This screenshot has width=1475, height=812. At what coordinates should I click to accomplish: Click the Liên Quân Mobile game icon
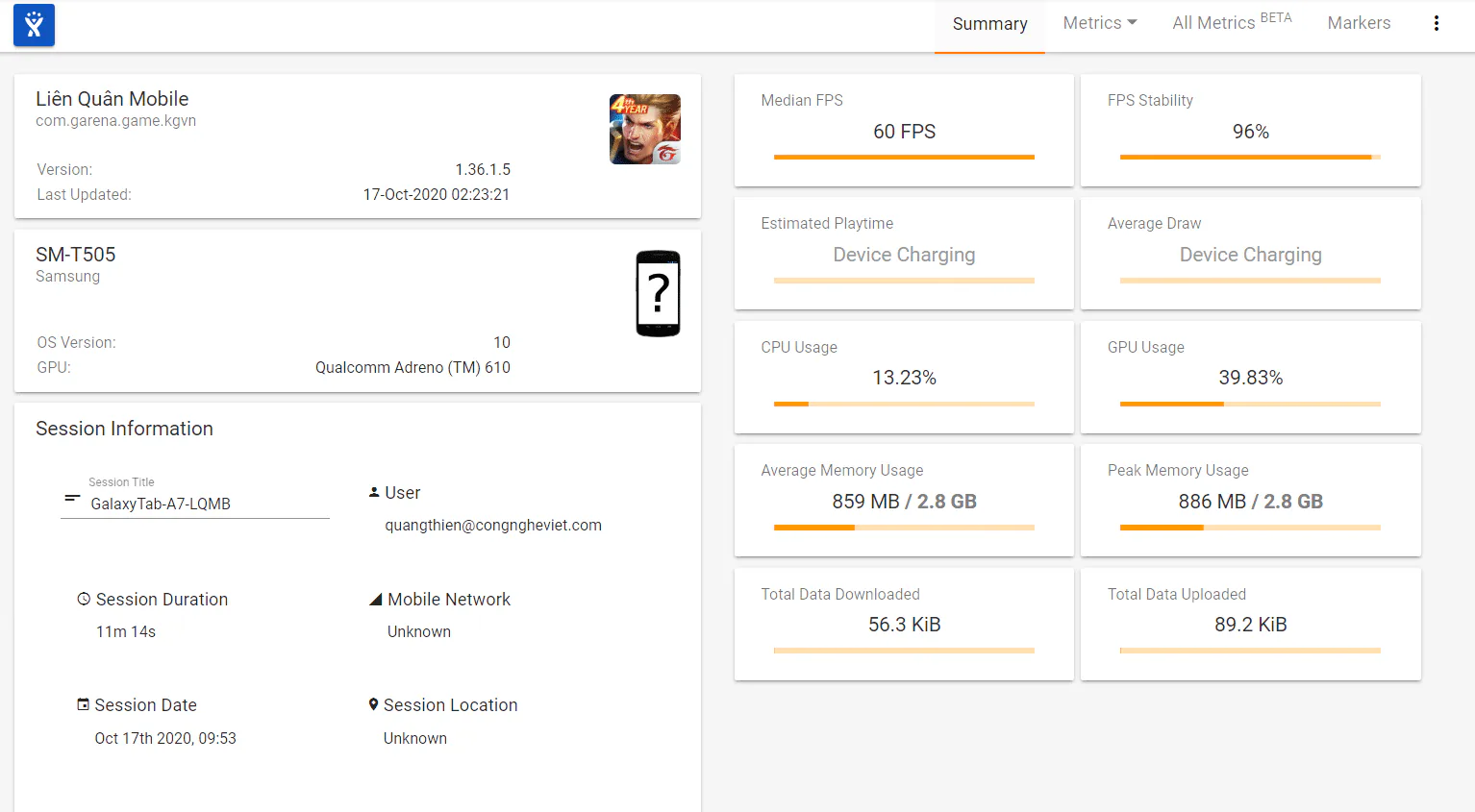click(645, 129)
